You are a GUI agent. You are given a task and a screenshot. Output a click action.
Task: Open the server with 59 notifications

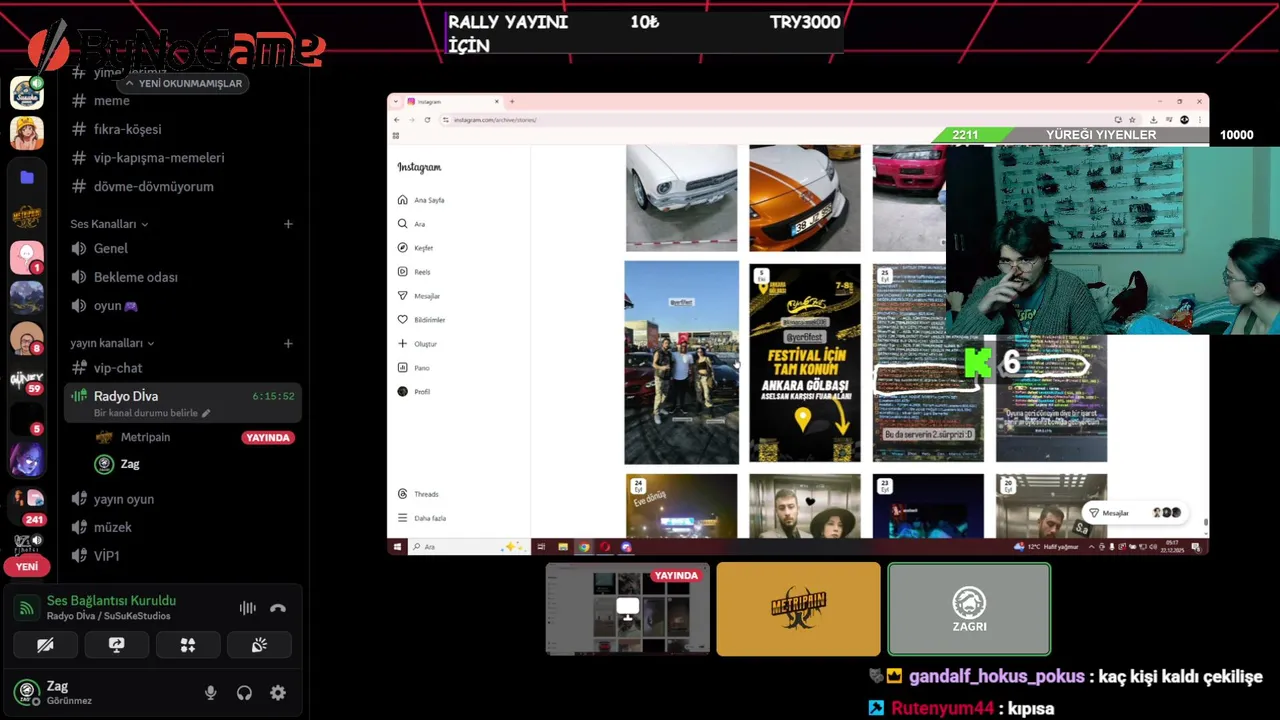coord(27,378)
